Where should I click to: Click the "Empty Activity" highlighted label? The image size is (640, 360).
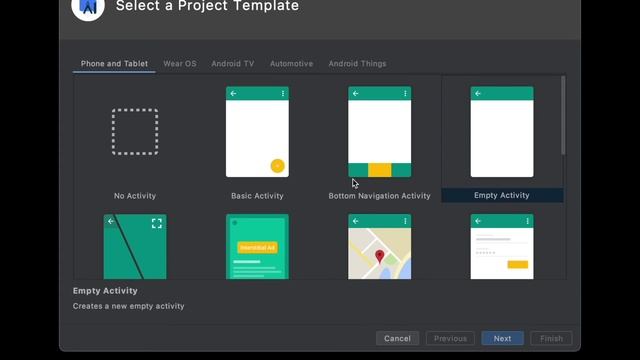(502, 196)
